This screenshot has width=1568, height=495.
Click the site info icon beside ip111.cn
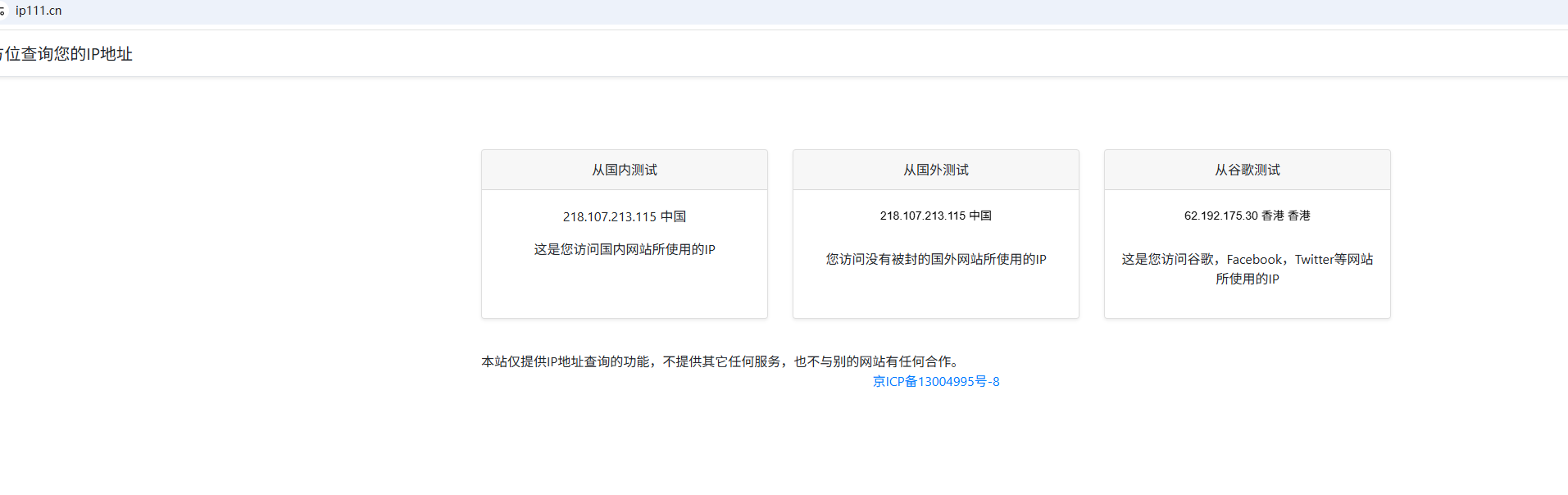2,11
